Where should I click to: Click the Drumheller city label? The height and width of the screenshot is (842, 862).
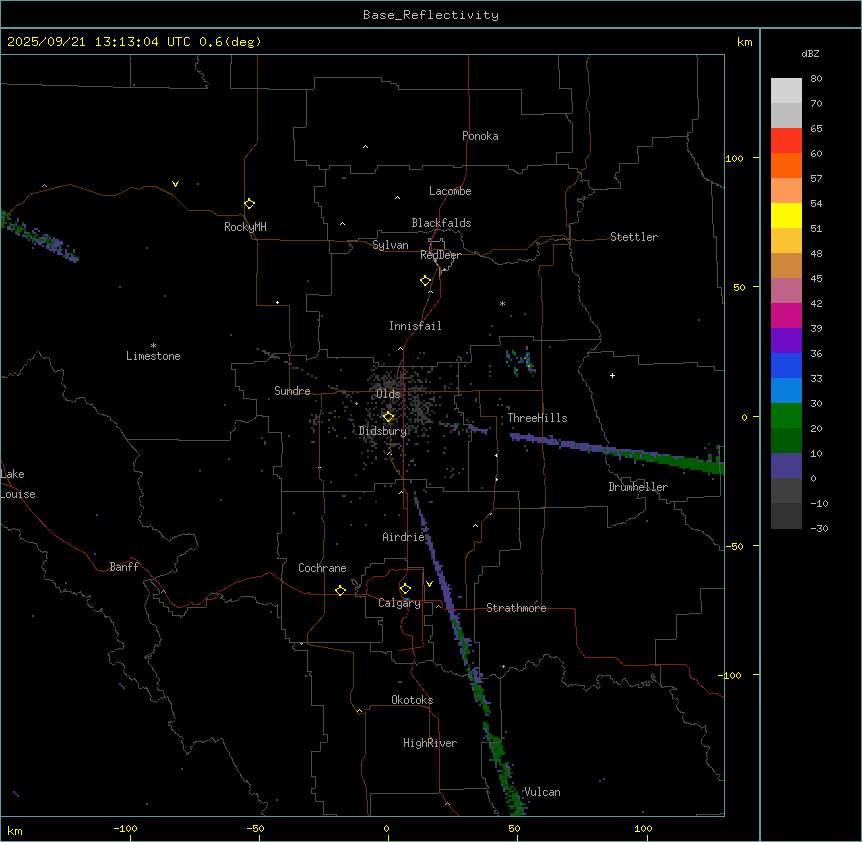[637, 488]
